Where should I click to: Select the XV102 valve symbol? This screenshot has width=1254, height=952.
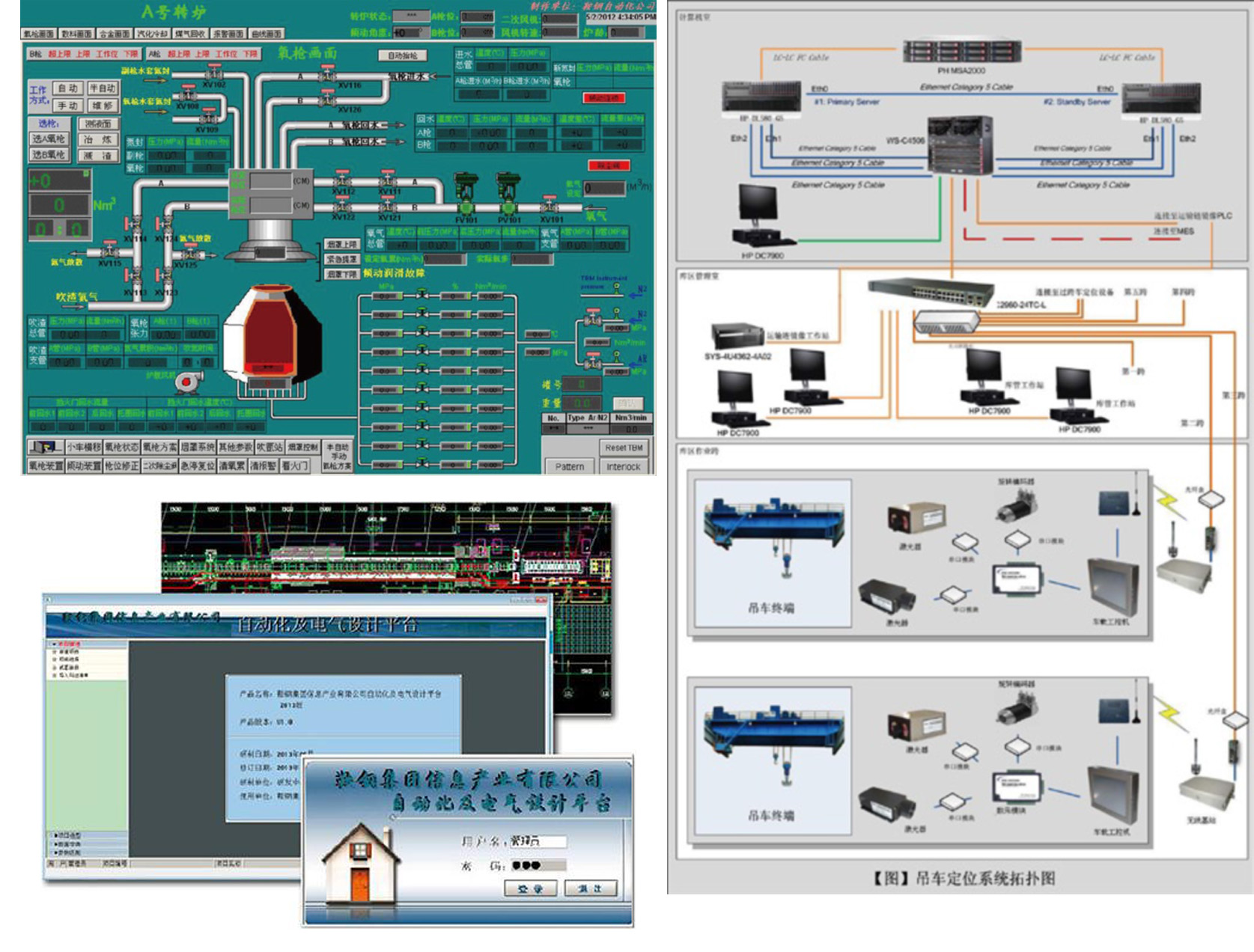[214, 74]
